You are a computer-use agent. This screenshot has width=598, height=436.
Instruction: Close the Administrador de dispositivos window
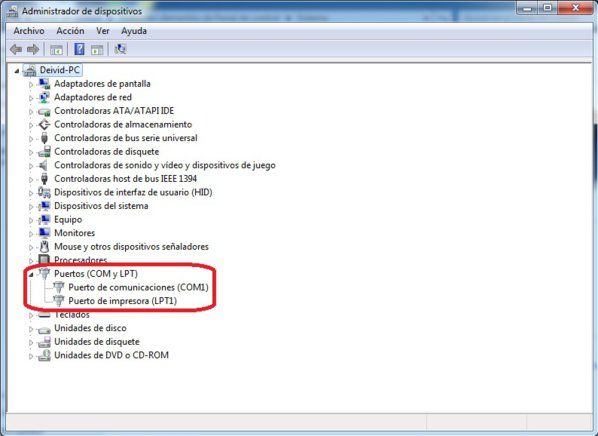(x=575, y=8)
